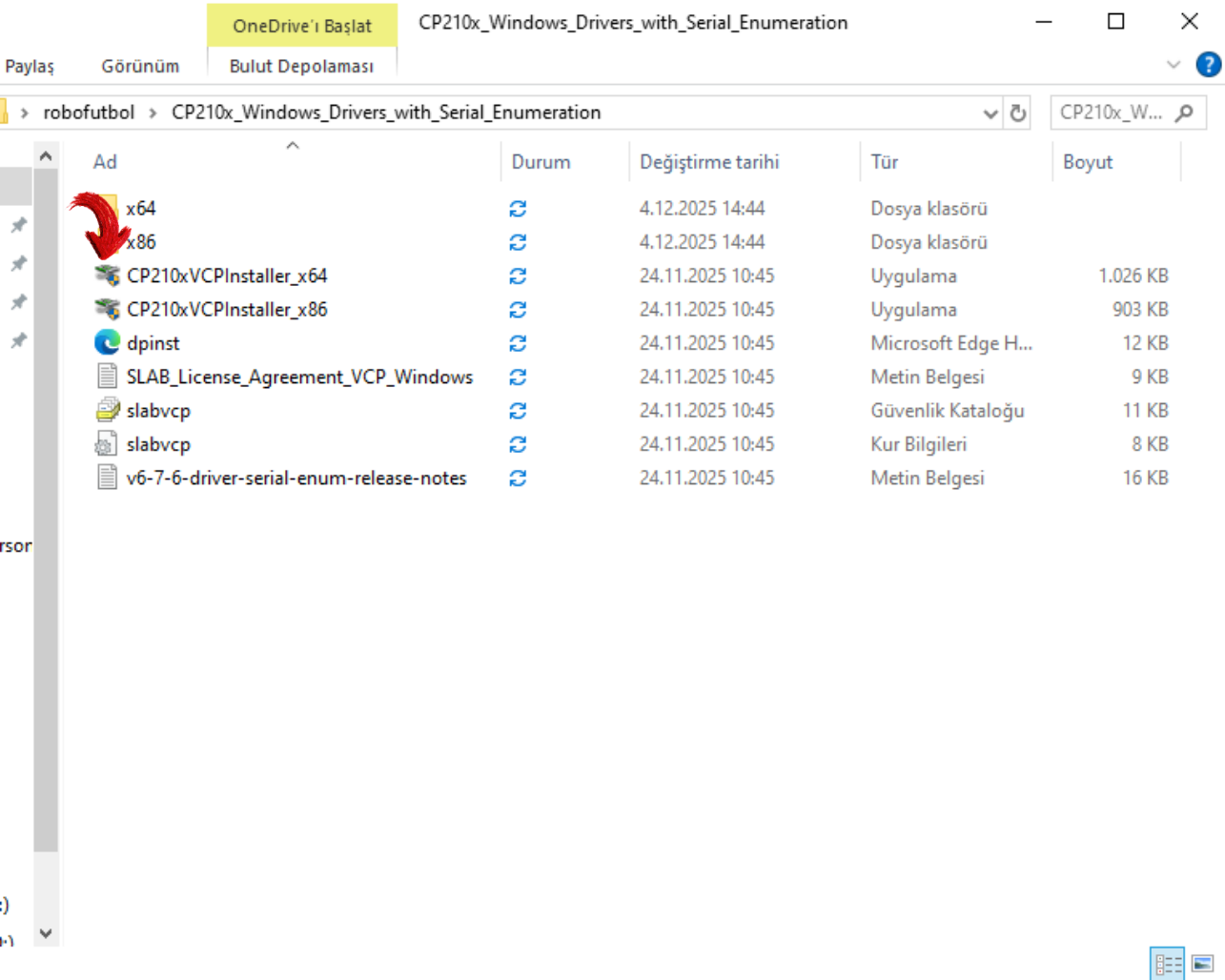
Task: Click the slabvcp security catalog icon
Action: pyautogui.click(x=108, y=411)
